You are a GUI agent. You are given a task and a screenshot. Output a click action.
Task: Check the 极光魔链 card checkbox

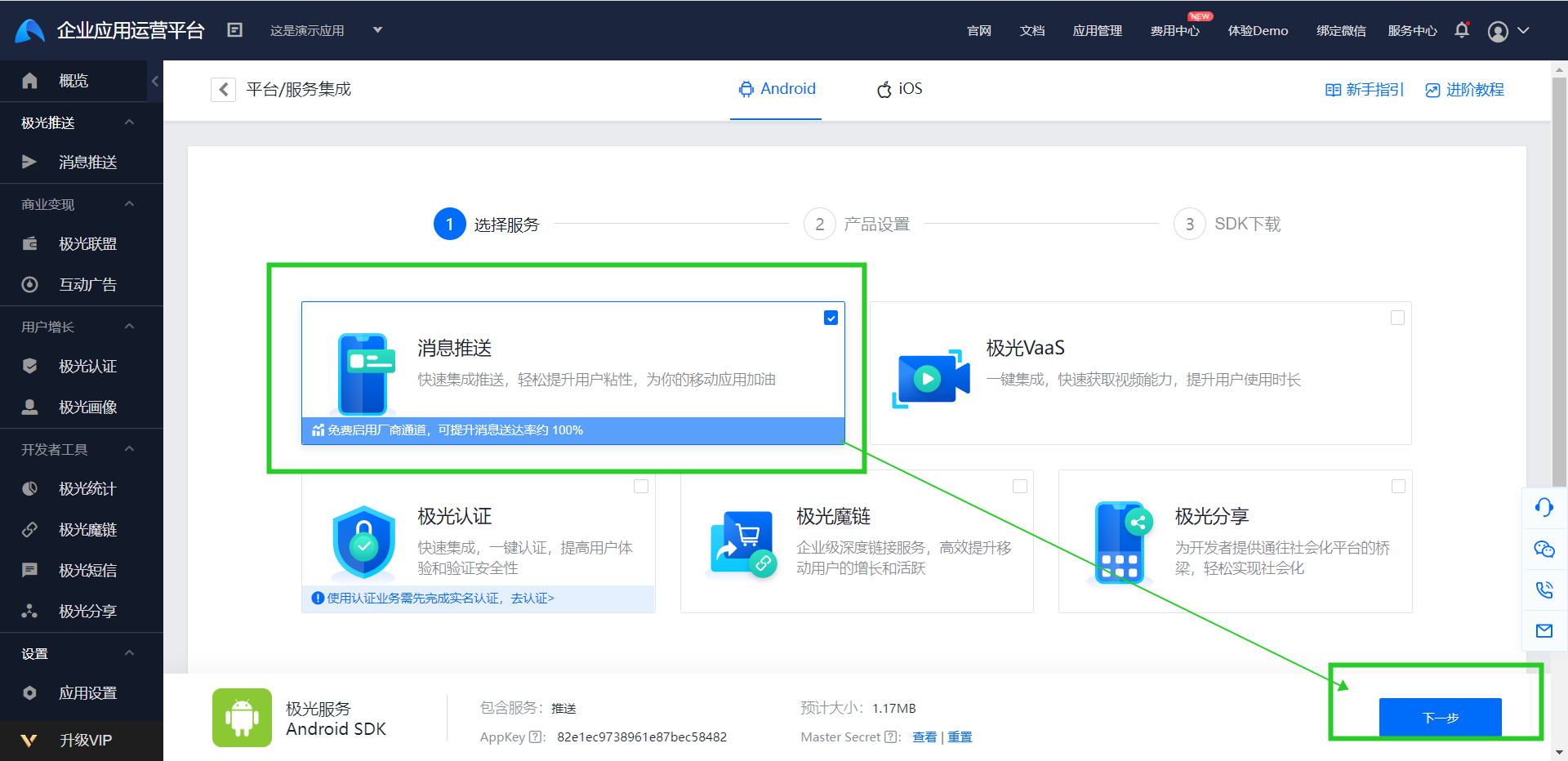click(1020, 486)
